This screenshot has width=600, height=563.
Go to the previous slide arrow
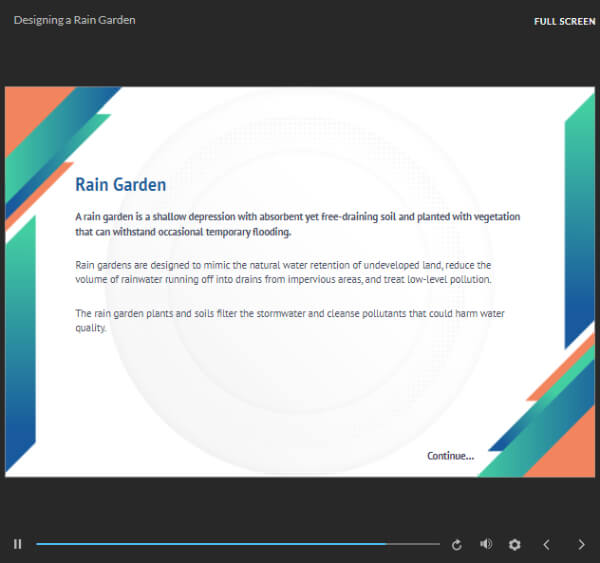(547, 544)
